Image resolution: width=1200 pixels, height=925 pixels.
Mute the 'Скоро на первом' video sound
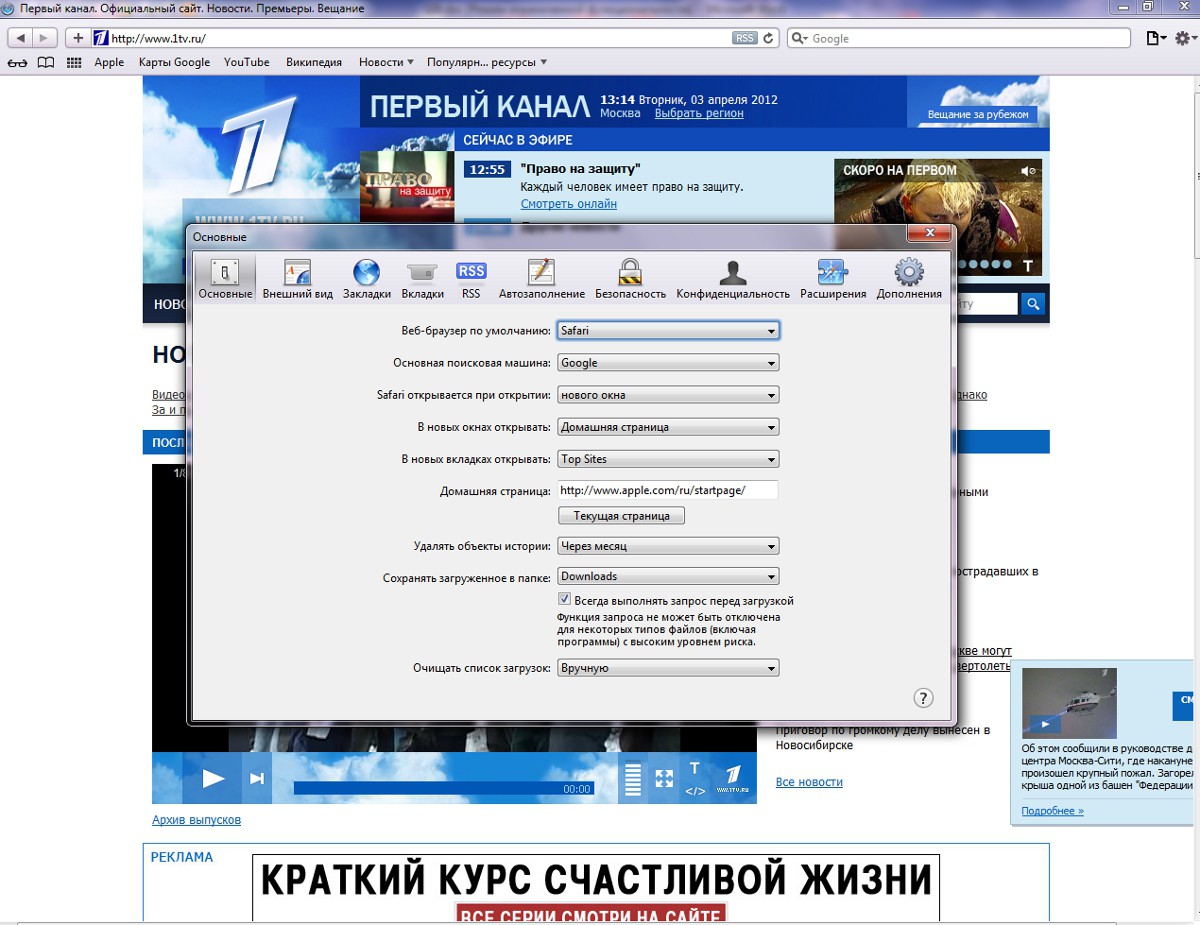coord(1027,170)
